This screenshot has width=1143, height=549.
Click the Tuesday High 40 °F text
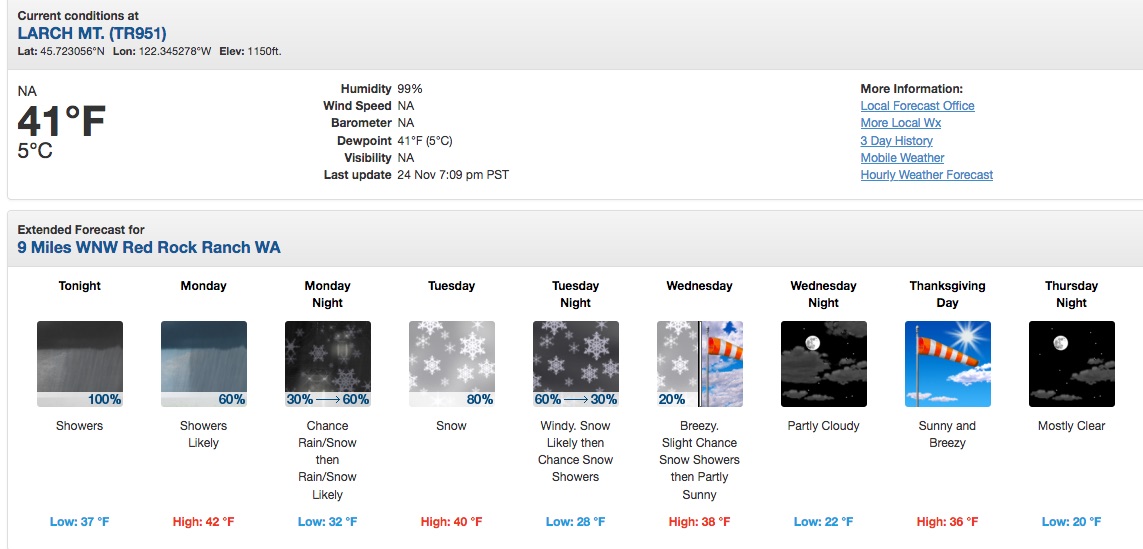point(451,521)
